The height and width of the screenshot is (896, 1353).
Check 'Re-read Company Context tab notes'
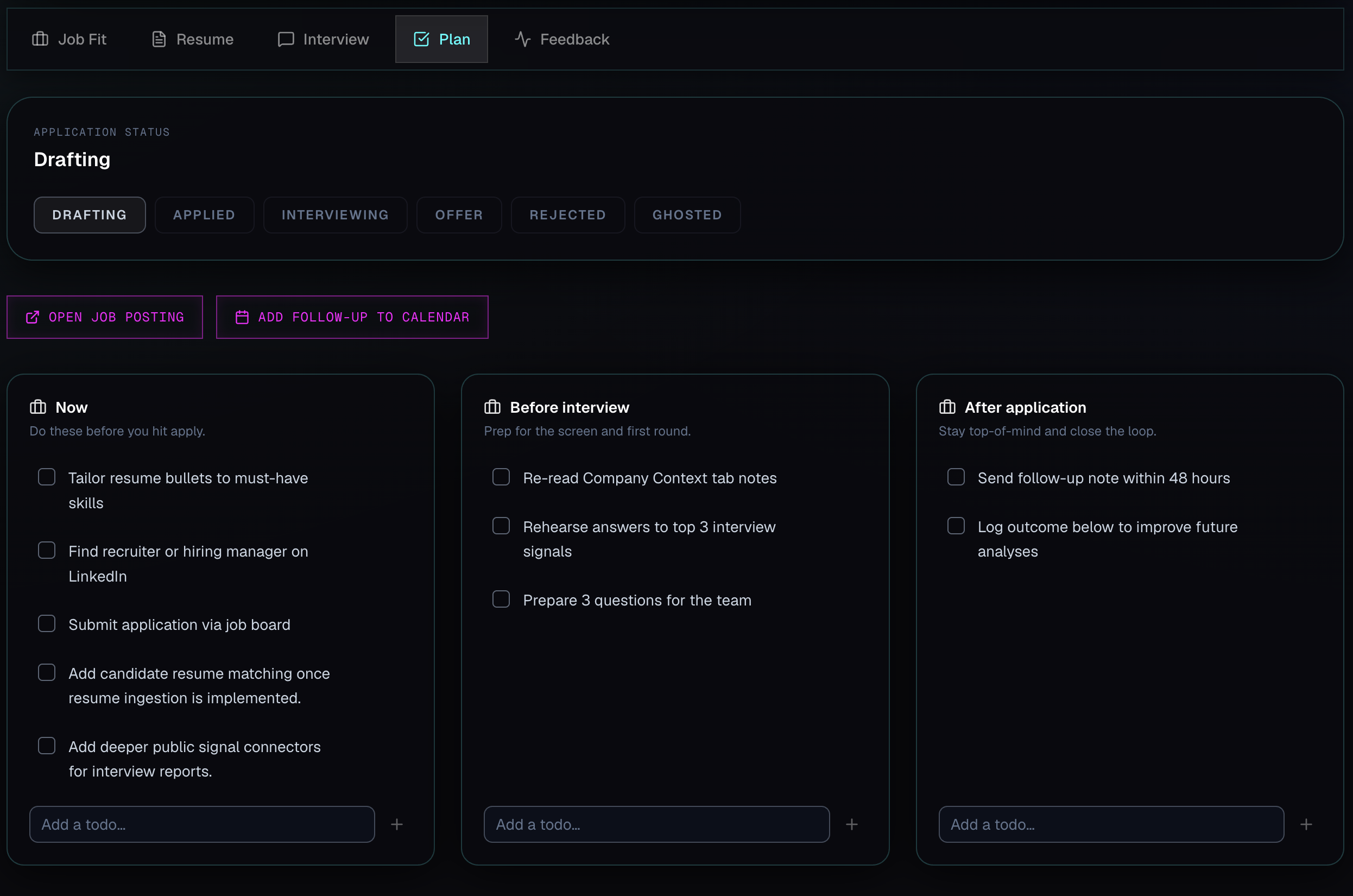click(501, 477)
